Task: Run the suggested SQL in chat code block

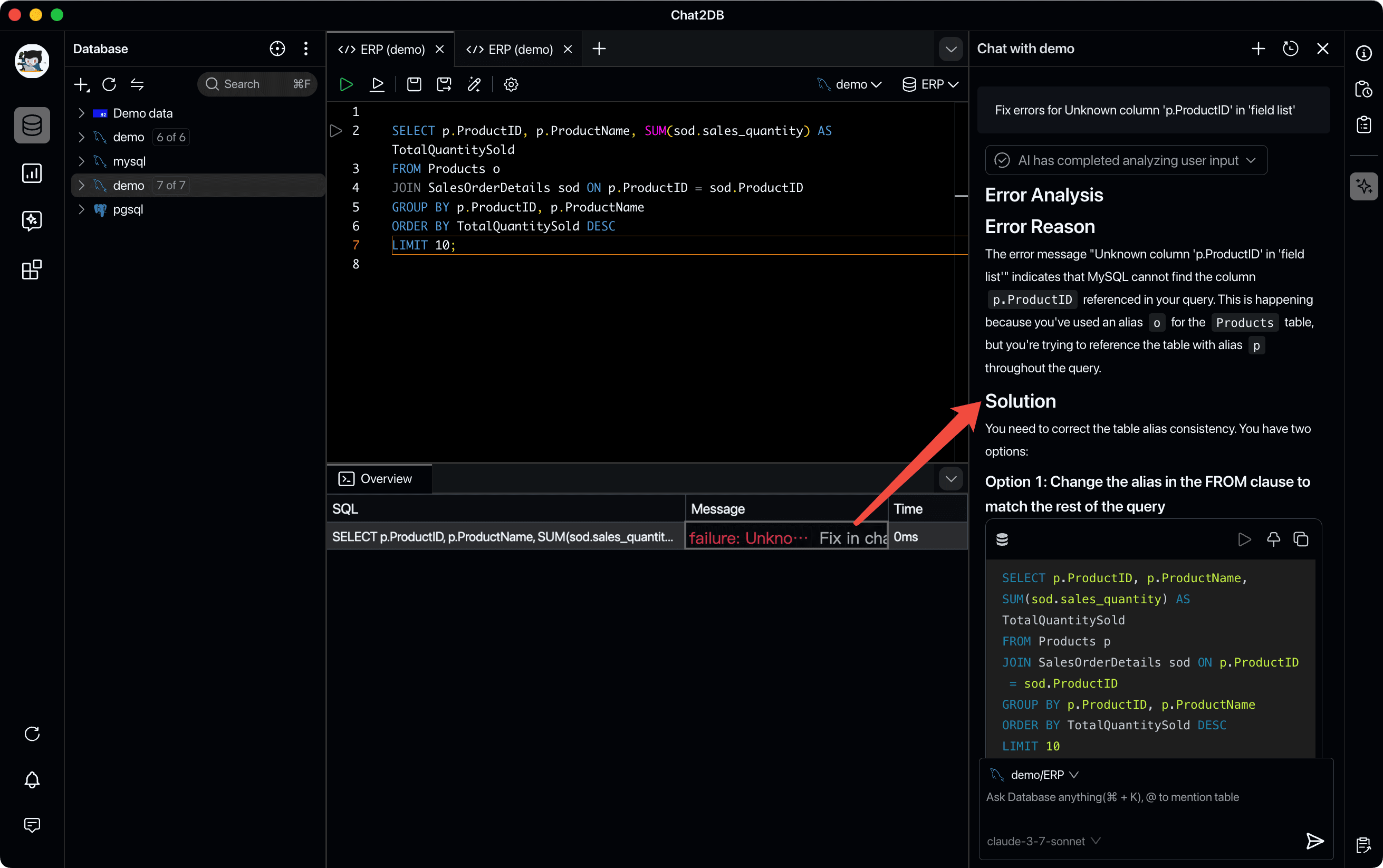Action: tap(1244, 539)
